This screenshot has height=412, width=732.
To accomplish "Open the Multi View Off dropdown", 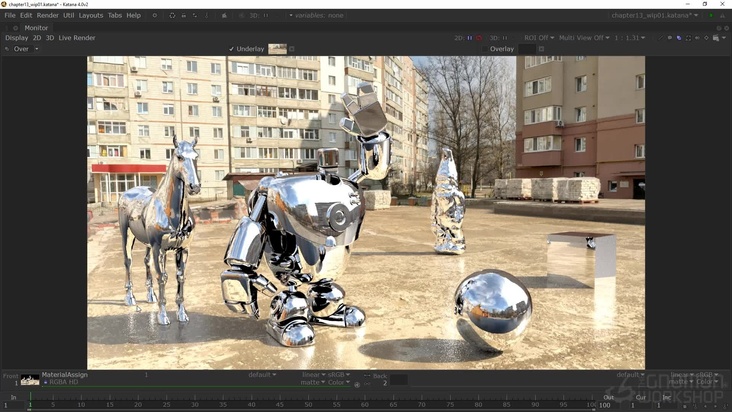I will pyautogui.click(x=584, y=38).
